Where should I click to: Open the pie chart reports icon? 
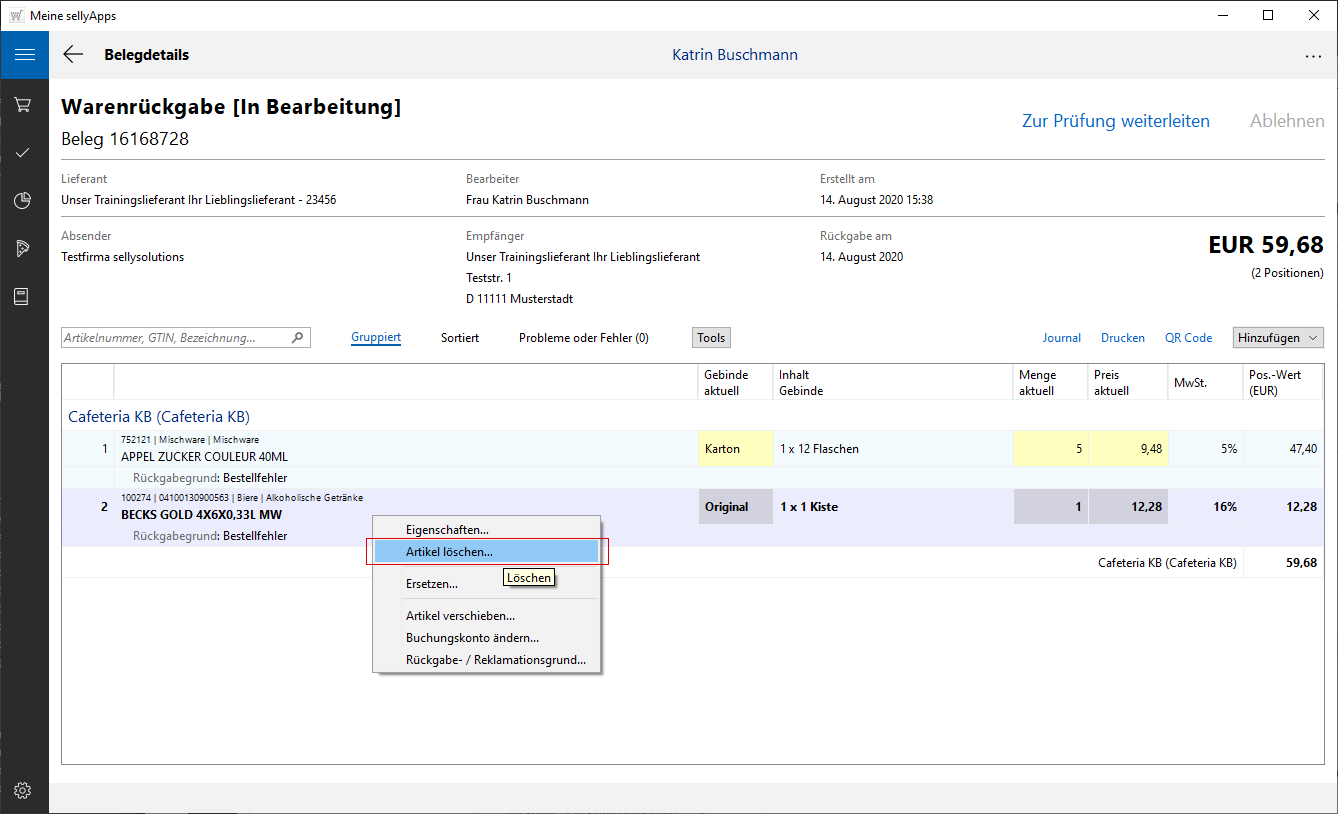point(23,201)
